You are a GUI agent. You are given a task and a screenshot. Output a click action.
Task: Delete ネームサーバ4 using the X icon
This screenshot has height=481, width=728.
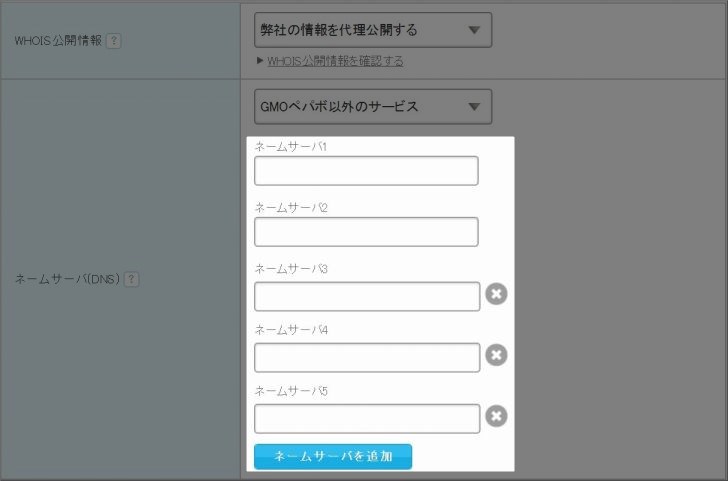click(496, 355)
